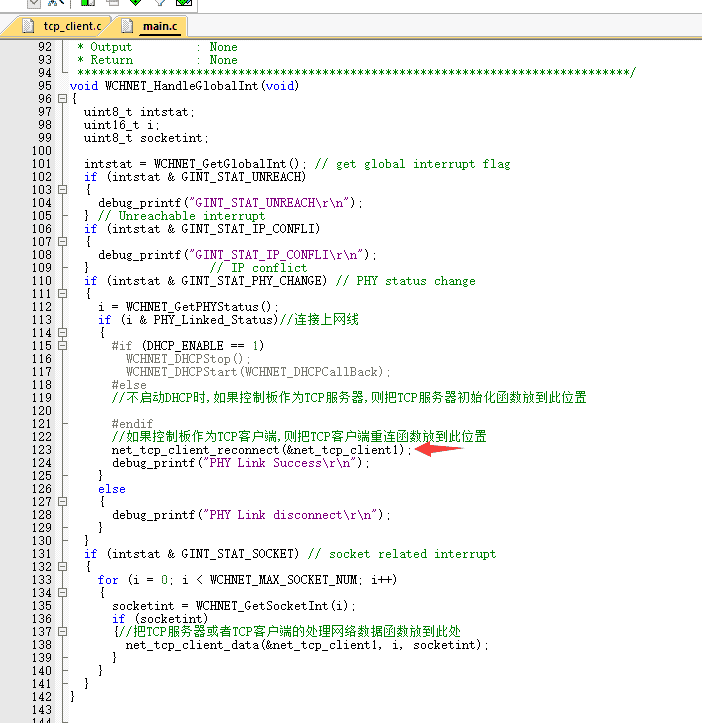Collapse the for-loop fold at line 134
This screenshot has height=723, width=702.
point(63,593)
